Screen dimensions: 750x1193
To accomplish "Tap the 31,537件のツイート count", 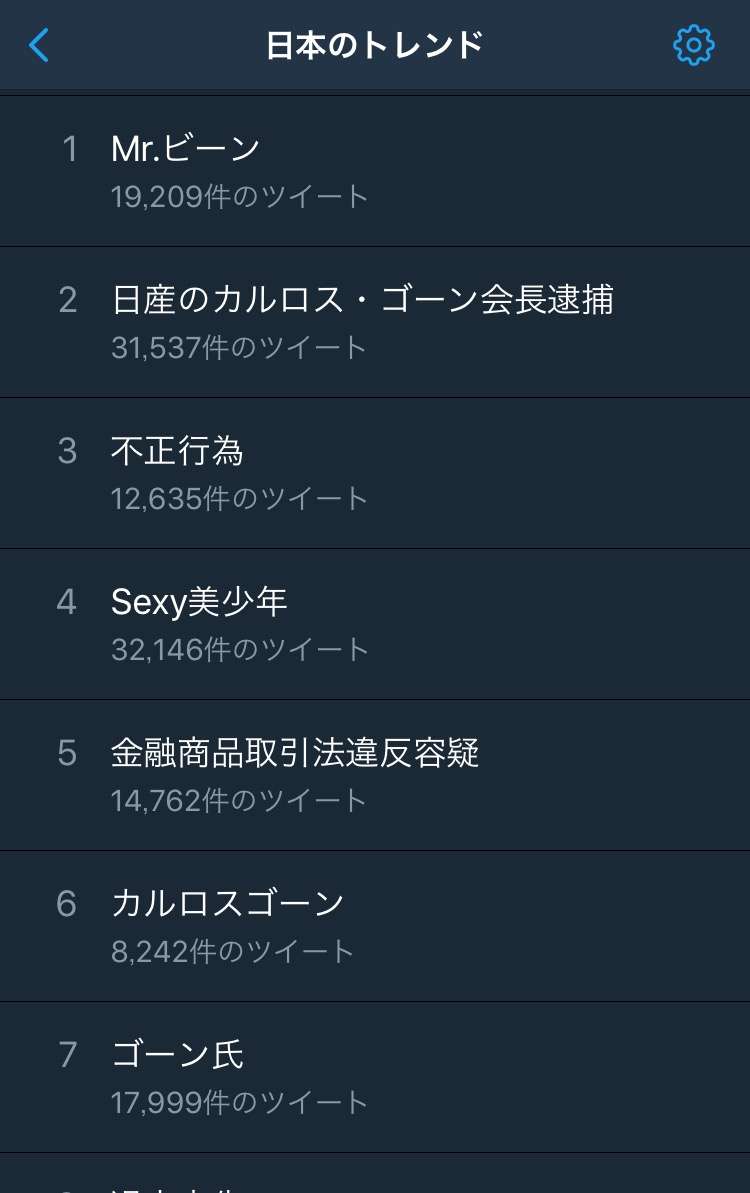I will pyautogui.click(x=240, y=348).
